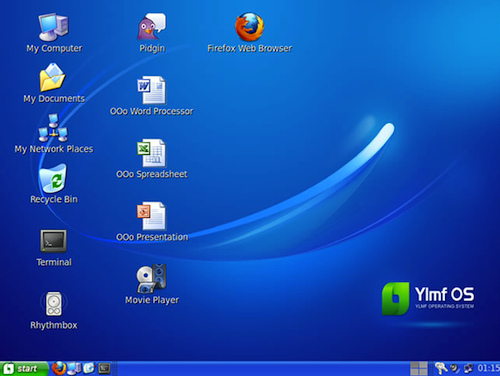Click the network icon in system tray
The height and width of the screenshot is (376, 500).
click(x=468, y=368)
